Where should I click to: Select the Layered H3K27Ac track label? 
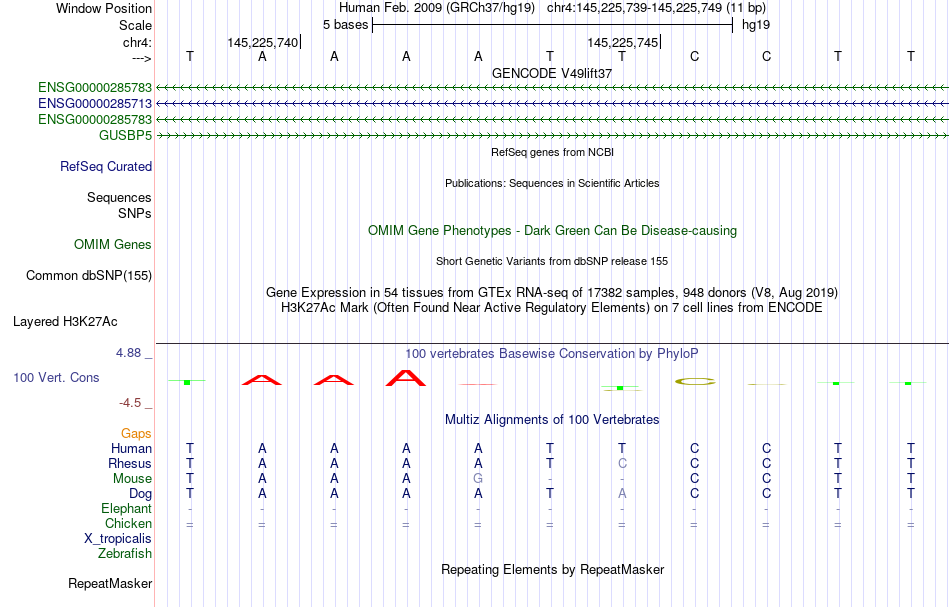tap(65, 322)
